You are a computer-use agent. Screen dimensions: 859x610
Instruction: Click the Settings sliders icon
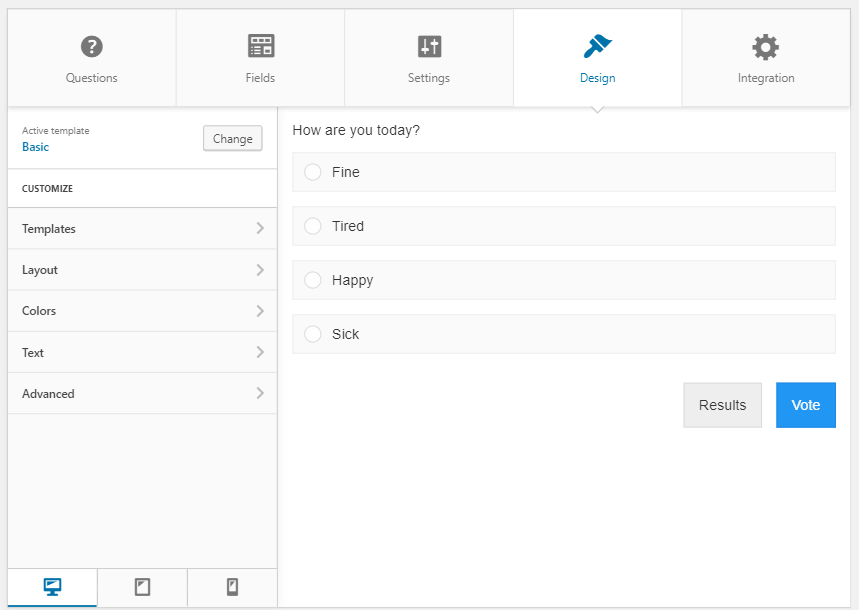[x=429, y=46]
